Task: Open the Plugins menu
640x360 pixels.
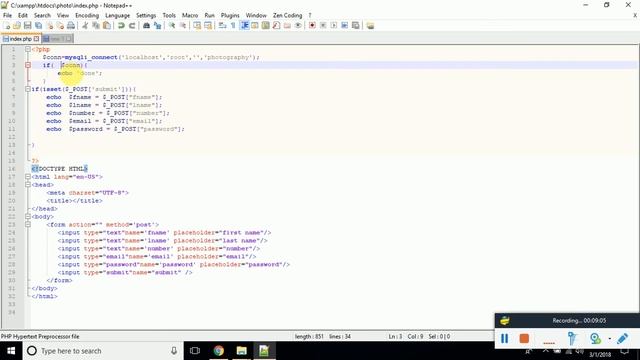Action: pos(230,15)
